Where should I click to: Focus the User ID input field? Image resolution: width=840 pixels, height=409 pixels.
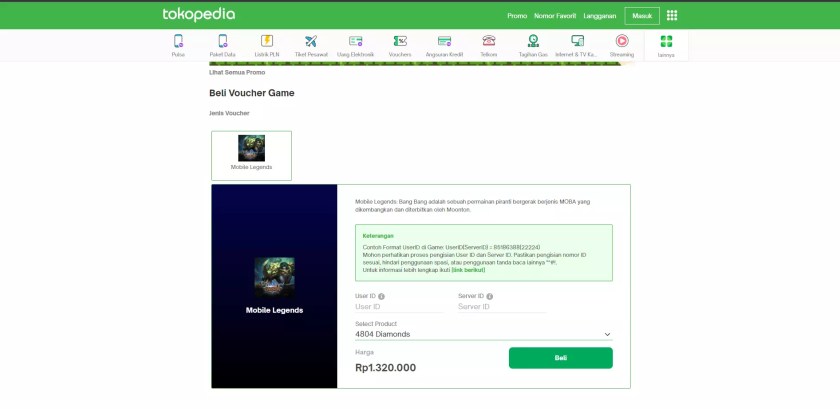[x=399, y=307]
